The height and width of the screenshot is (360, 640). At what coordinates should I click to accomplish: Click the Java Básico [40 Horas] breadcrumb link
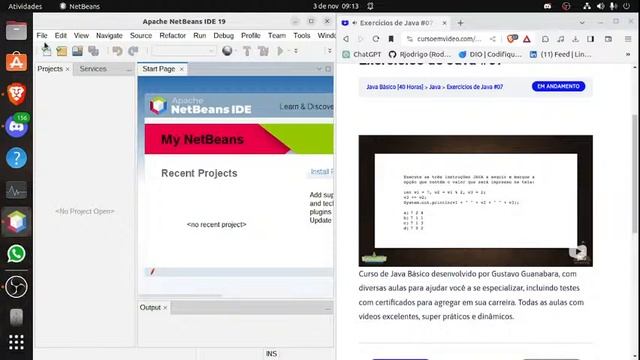tap(395, 87)
